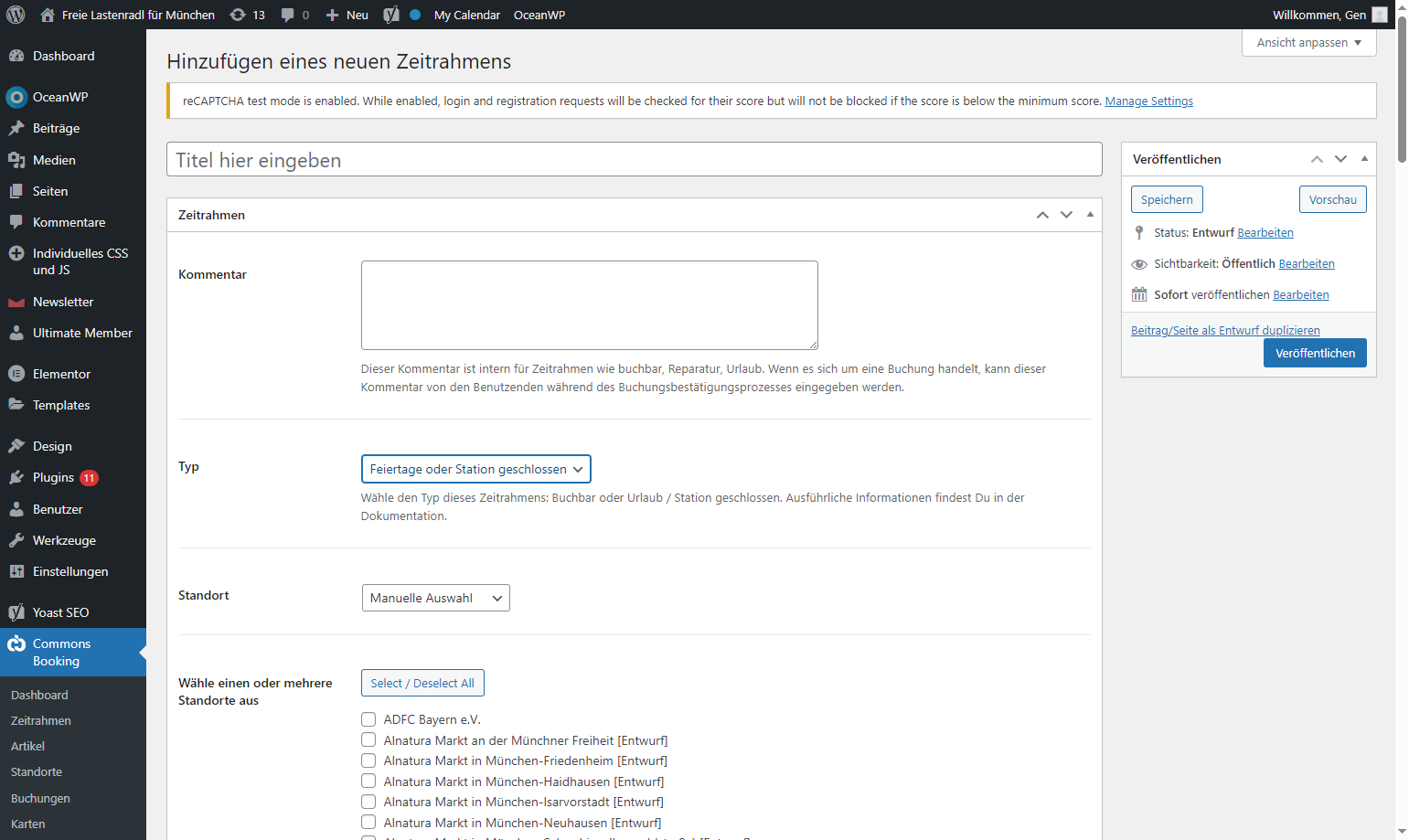Click the WordPress logo in admin bar
This screenshot has width=1409, height=840.
click(16, 15)
